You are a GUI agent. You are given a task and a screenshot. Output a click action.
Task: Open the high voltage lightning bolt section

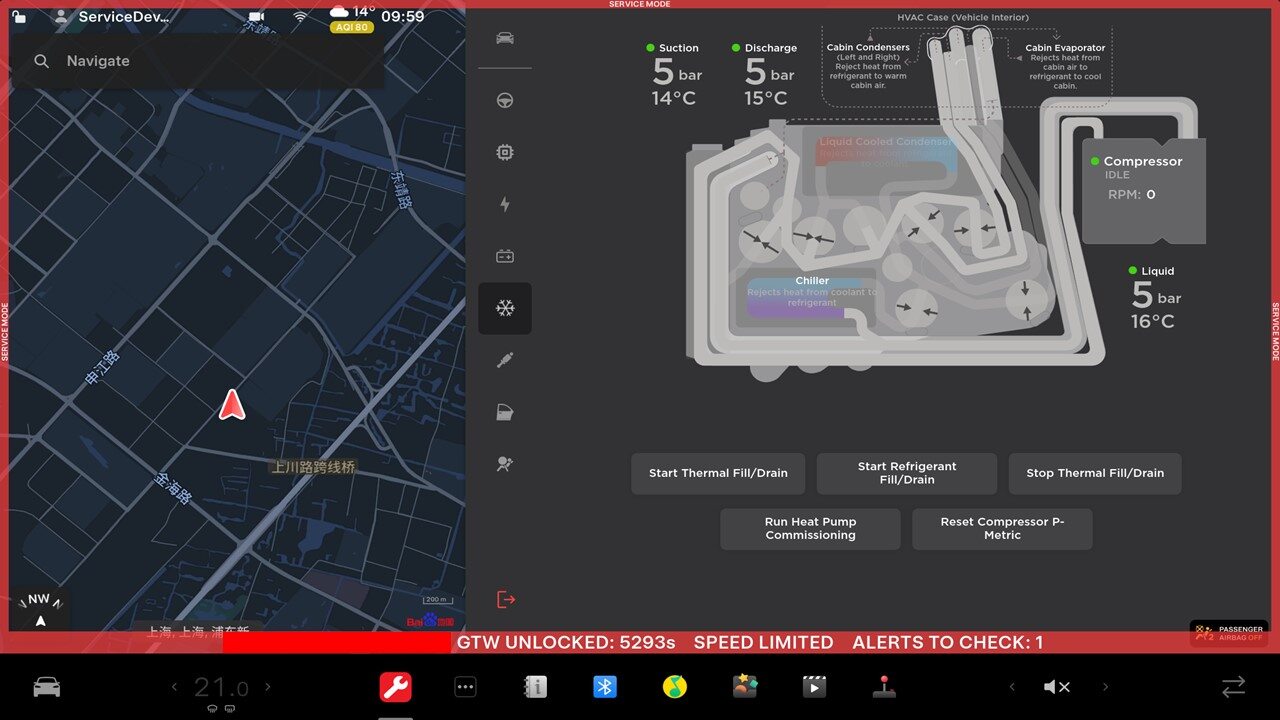point(505,204)
